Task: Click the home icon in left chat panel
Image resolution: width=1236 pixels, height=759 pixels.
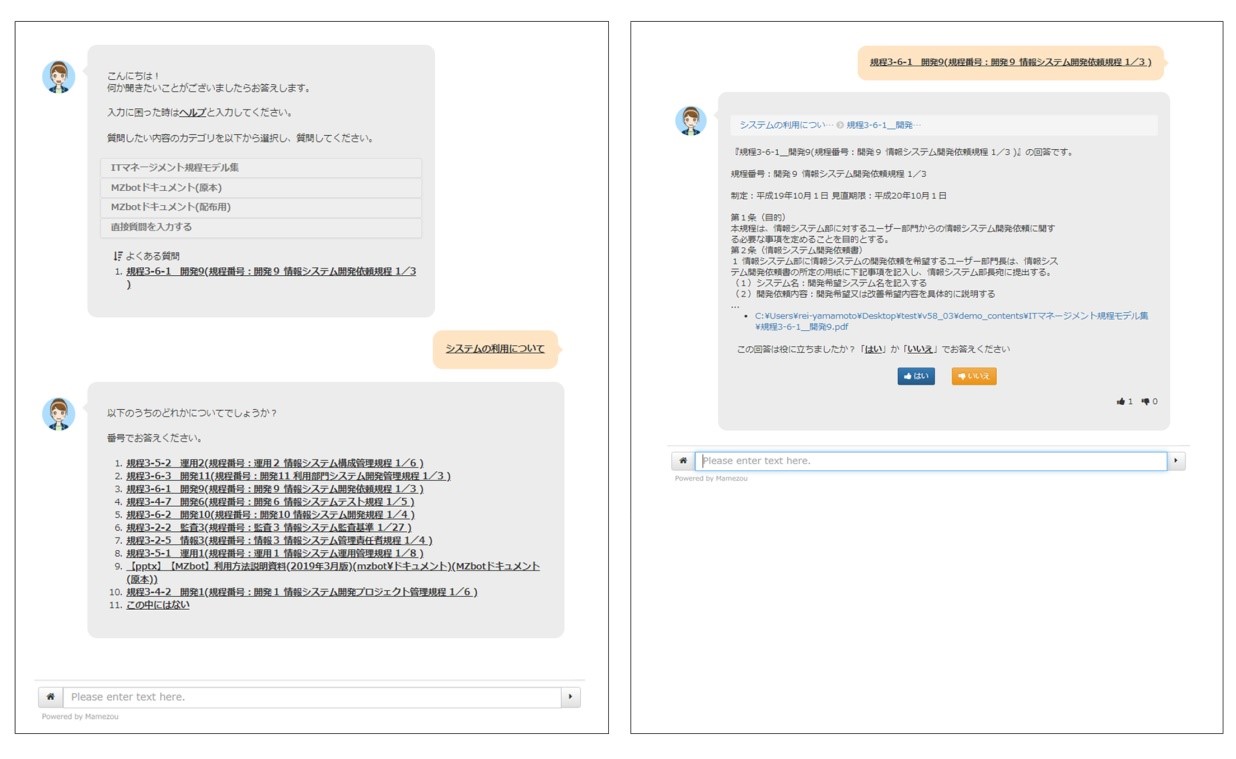Action: tap(50, 697)
